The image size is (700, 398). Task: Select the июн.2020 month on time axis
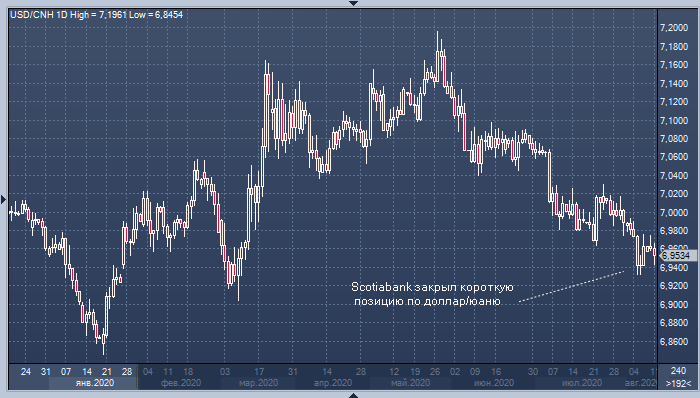494,383
